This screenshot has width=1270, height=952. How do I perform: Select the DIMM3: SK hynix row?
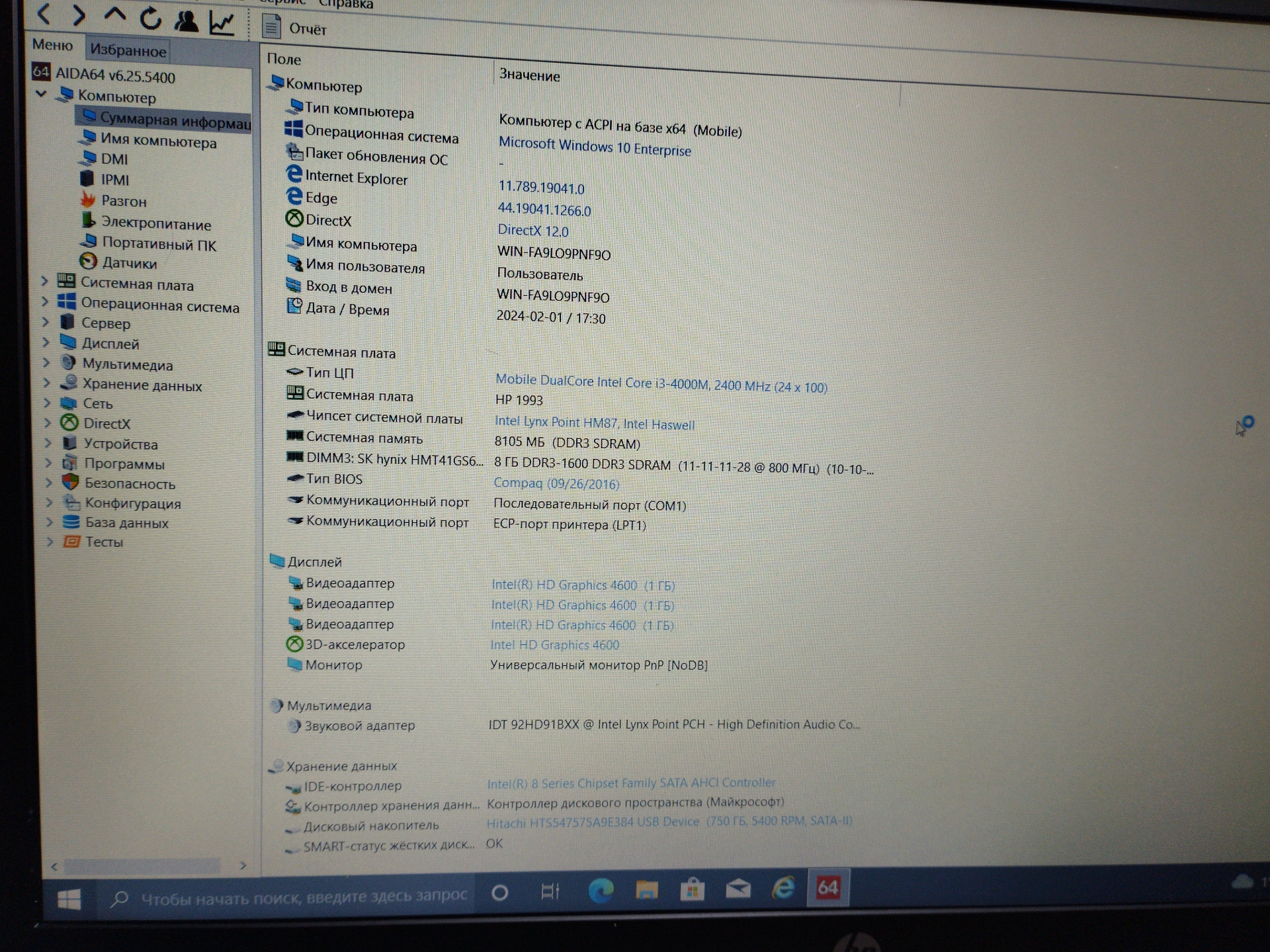coord(580,463)
